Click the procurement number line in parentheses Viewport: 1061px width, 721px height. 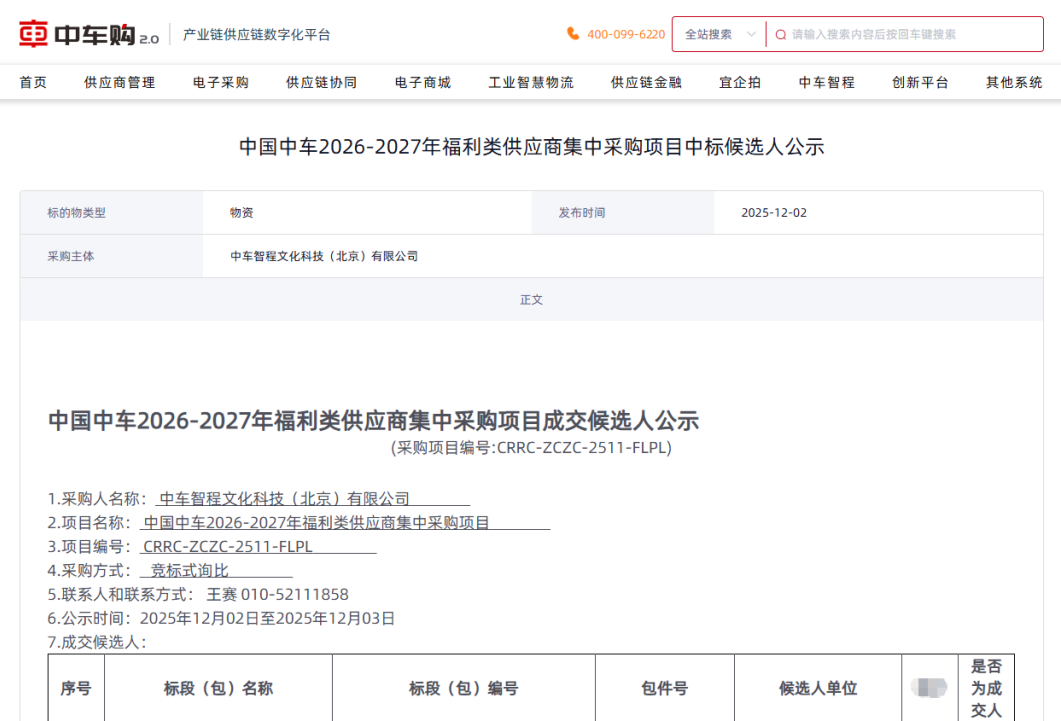[531, 448]
